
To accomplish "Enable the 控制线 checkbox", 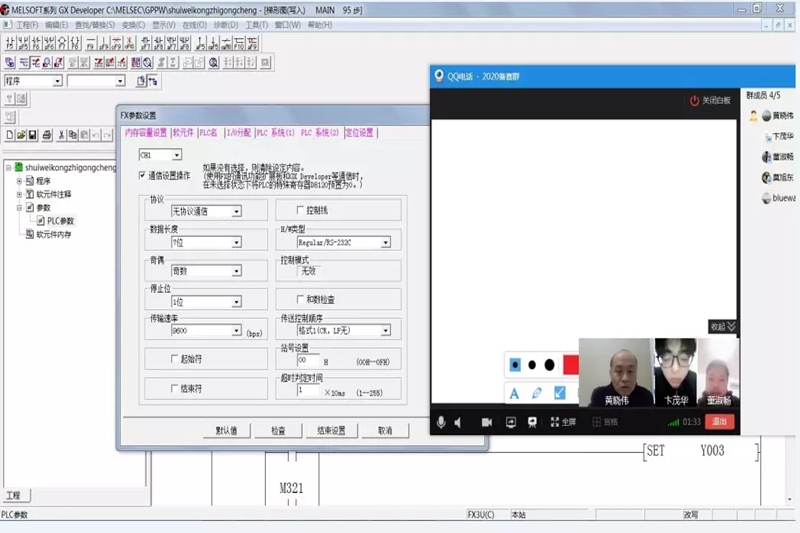I will [x=301, y=210].
